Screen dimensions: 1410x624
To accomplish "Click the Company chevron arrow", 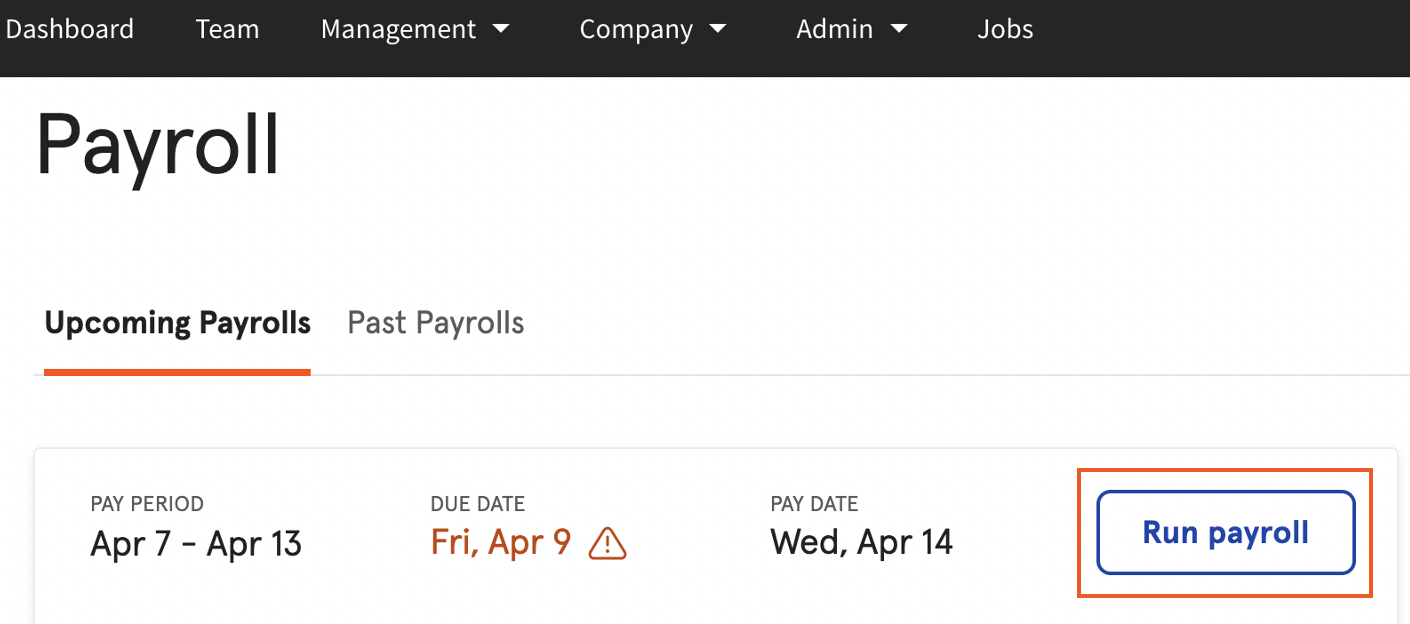I will [718, 29].
